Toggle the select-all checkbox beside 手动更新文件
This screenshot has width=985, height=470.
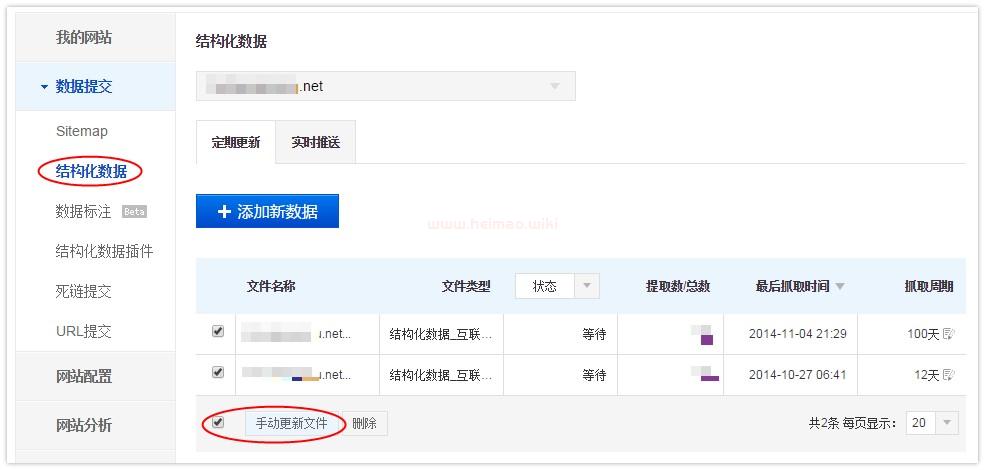click(x=218, y=422)
